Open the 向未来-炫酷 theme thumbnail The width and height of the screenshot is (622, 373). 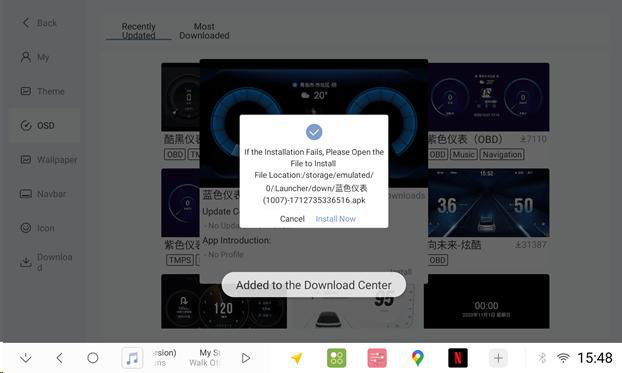click(x=489, y=203)
